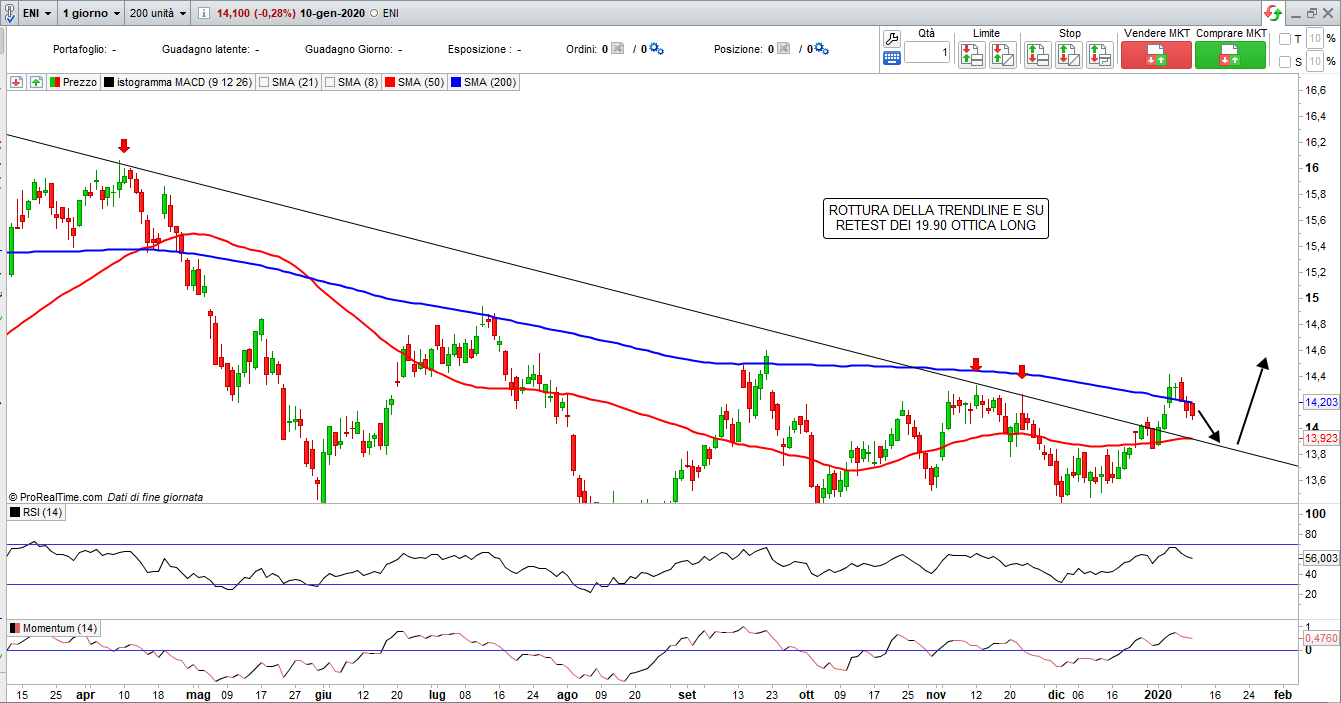Enable the S percent checkbox
Screen dimensions: 1341x703
tap(1285, 62)
